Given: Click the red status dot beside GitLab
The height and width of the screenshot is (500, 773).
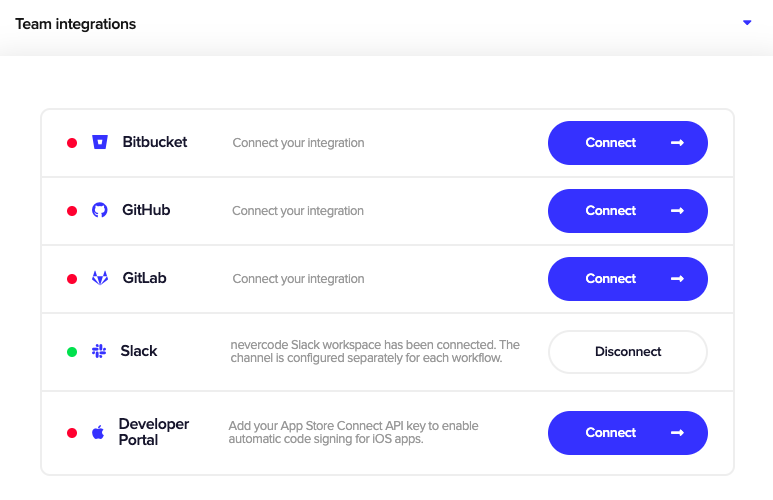Looking at the screenshot, I should [72, 279].
